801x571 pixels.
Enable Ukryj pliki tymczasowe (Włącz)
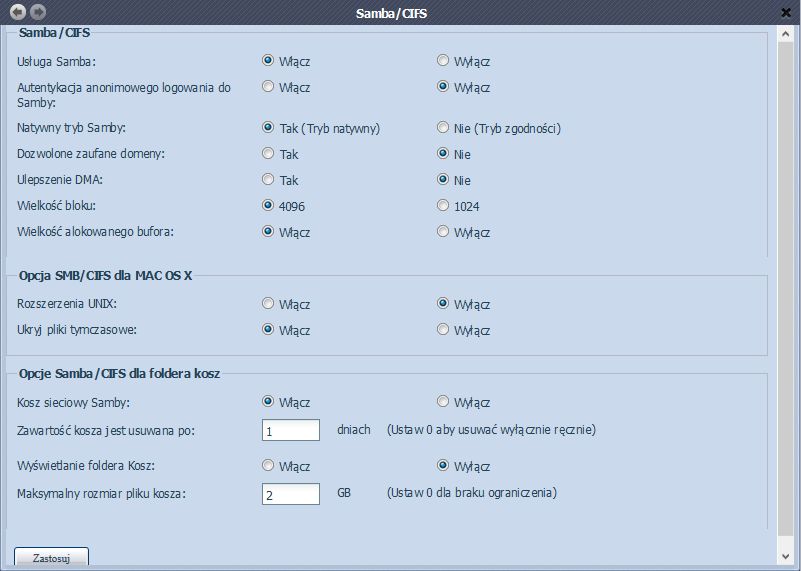(x=268, y=329)
